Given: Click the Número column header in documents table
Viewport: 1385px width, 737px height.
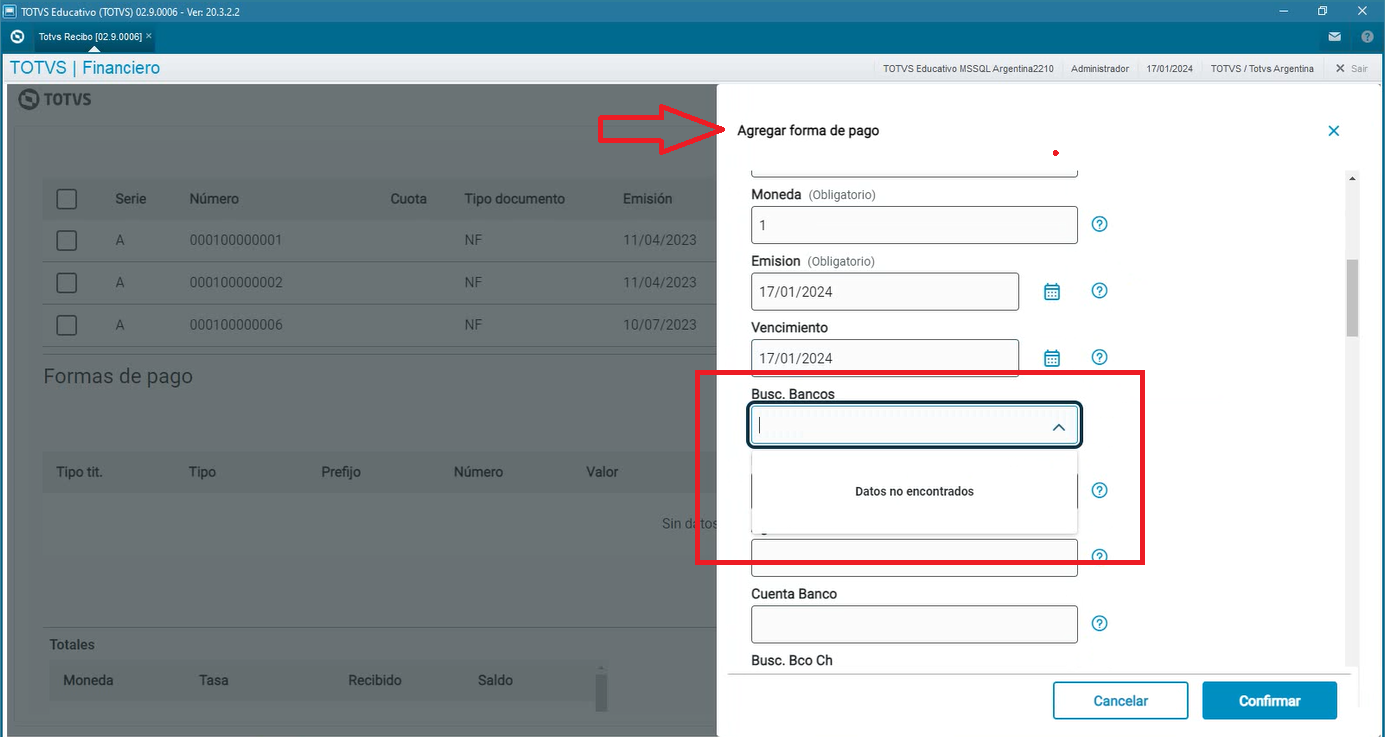Looking at the screenshot, I should [x=214, y=199].
